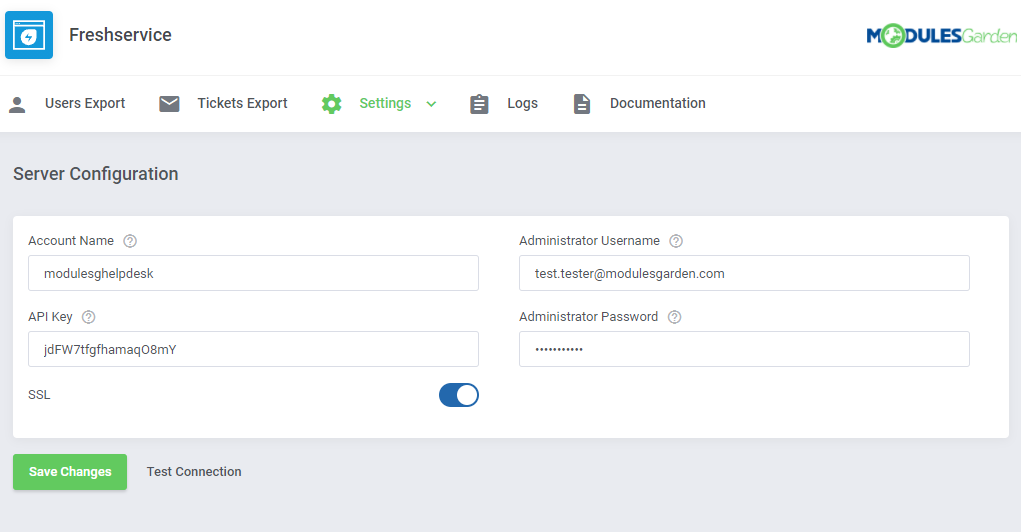Click the SSL label text
This screenshot has width=1021, height=532.
pos(39,395)
